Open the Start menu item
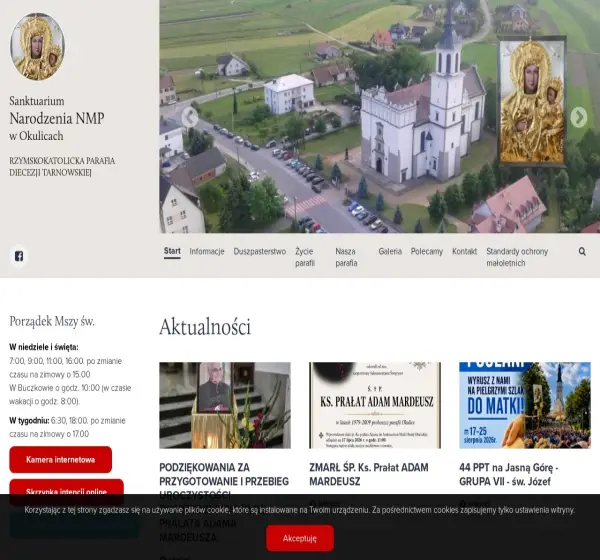The height and width of the screenshot is (560, 600). 172,251
